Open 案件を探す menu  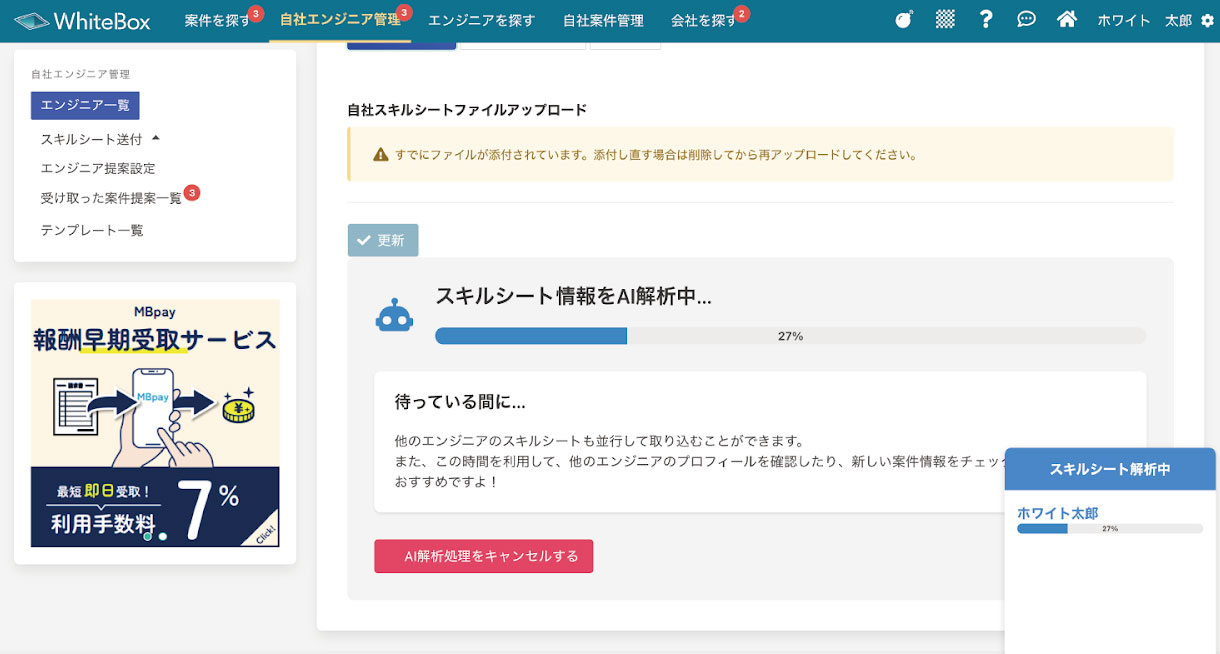(x=218, y=20)
